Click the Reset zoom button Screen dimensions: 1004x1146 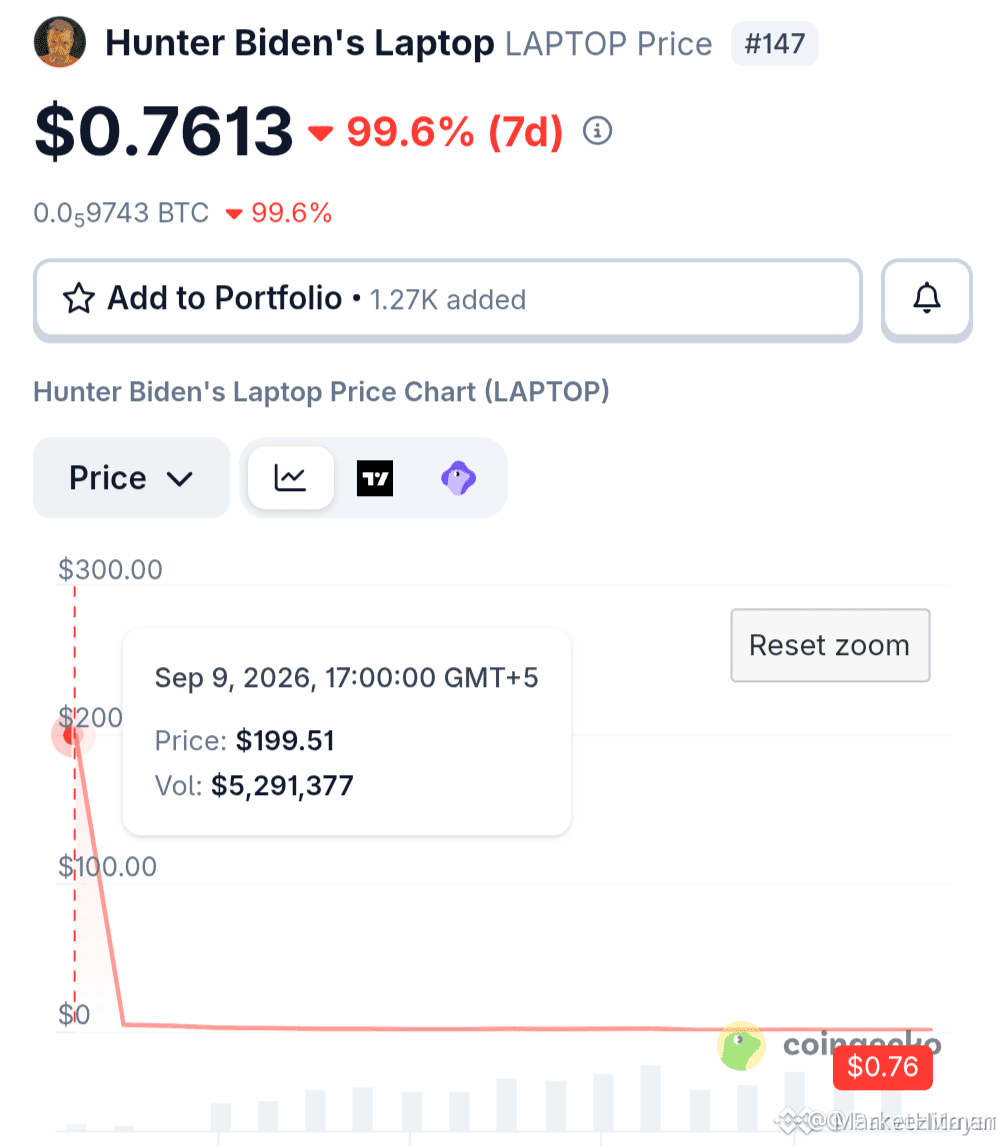coord(830,645)
